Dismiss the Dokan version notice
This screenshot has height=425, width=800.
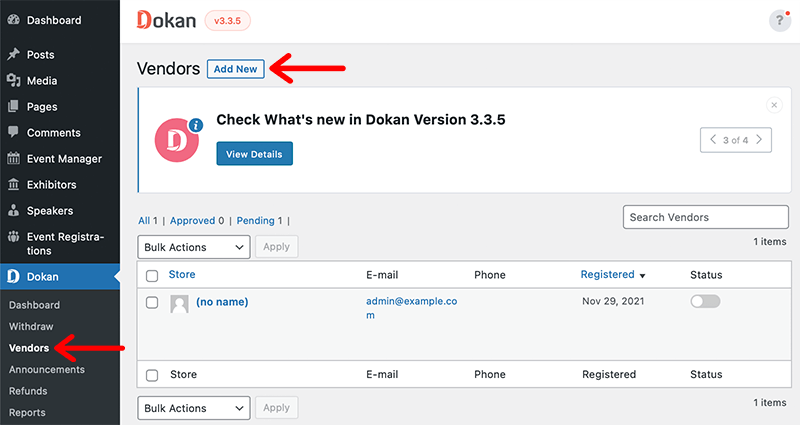point(774,105)
